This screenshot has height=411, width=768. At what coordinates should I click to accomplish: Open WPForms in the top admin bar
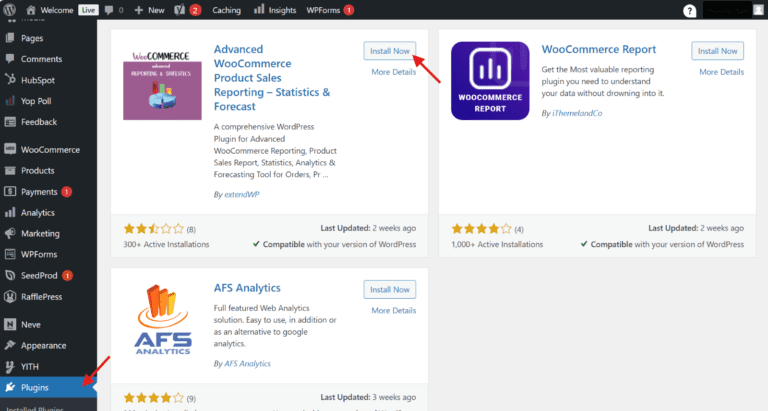point(323,10)
